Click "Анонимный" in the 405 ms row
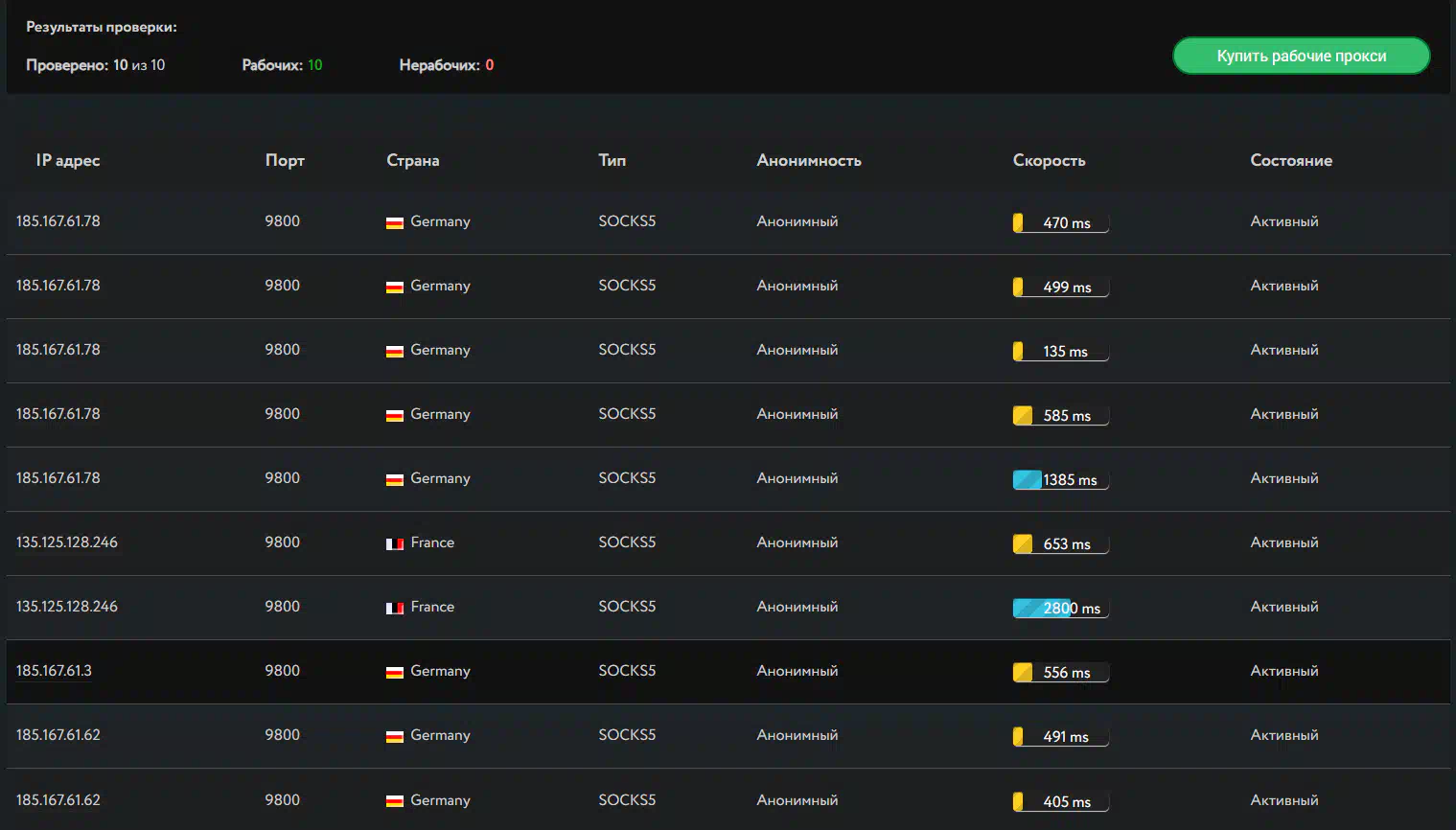Screen dimensions: 1456x830 coord(797,800)
